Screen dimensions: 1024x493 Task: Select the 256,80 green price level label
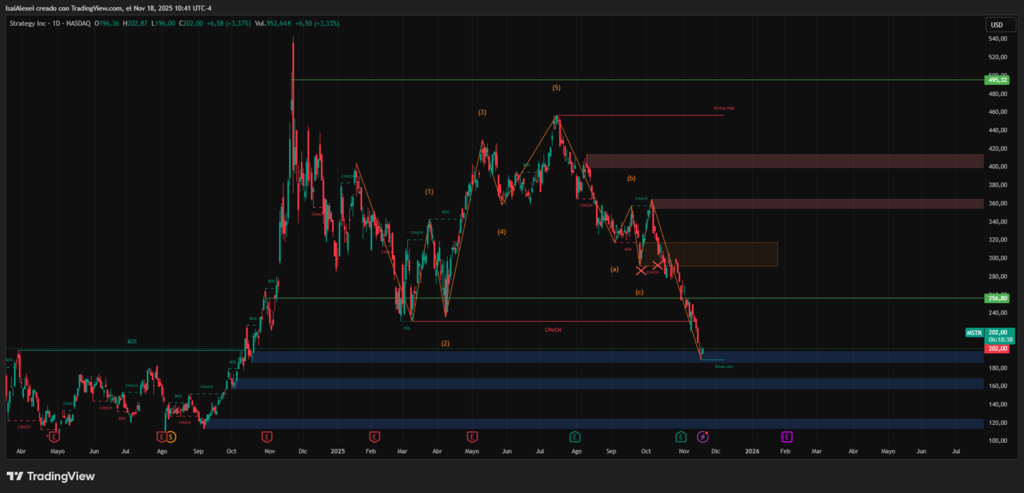tap(997, 298)
